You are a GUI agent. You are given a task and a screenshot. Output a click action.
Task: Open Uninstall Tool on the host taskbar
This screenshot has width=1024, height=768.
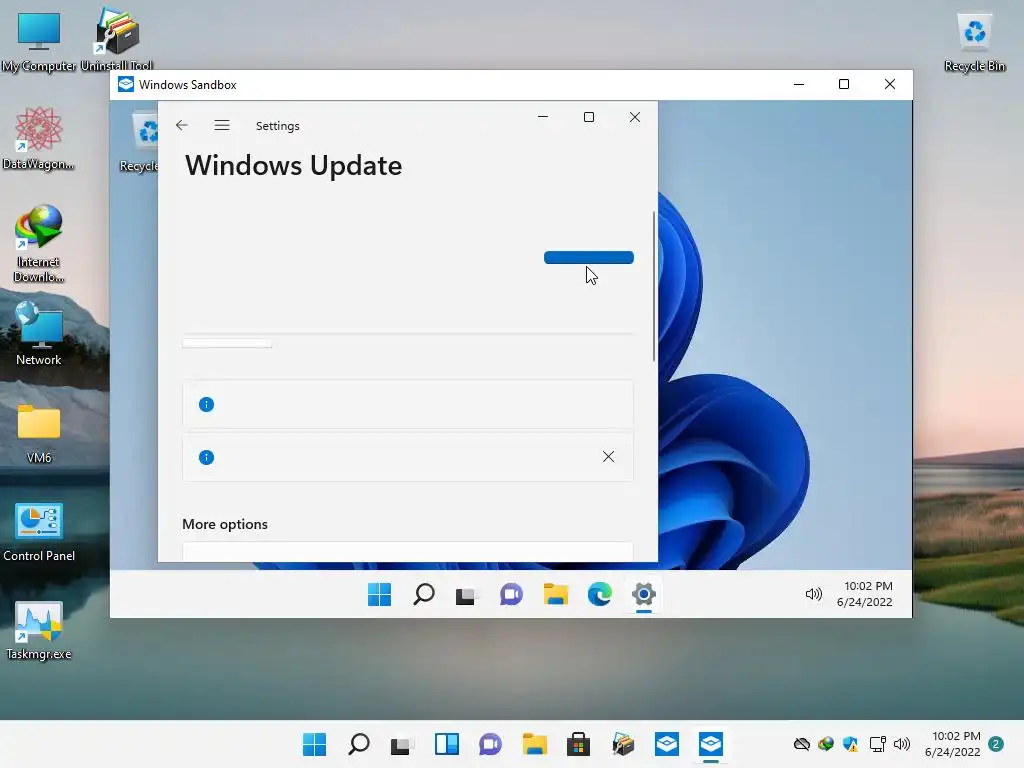(622, 744)
